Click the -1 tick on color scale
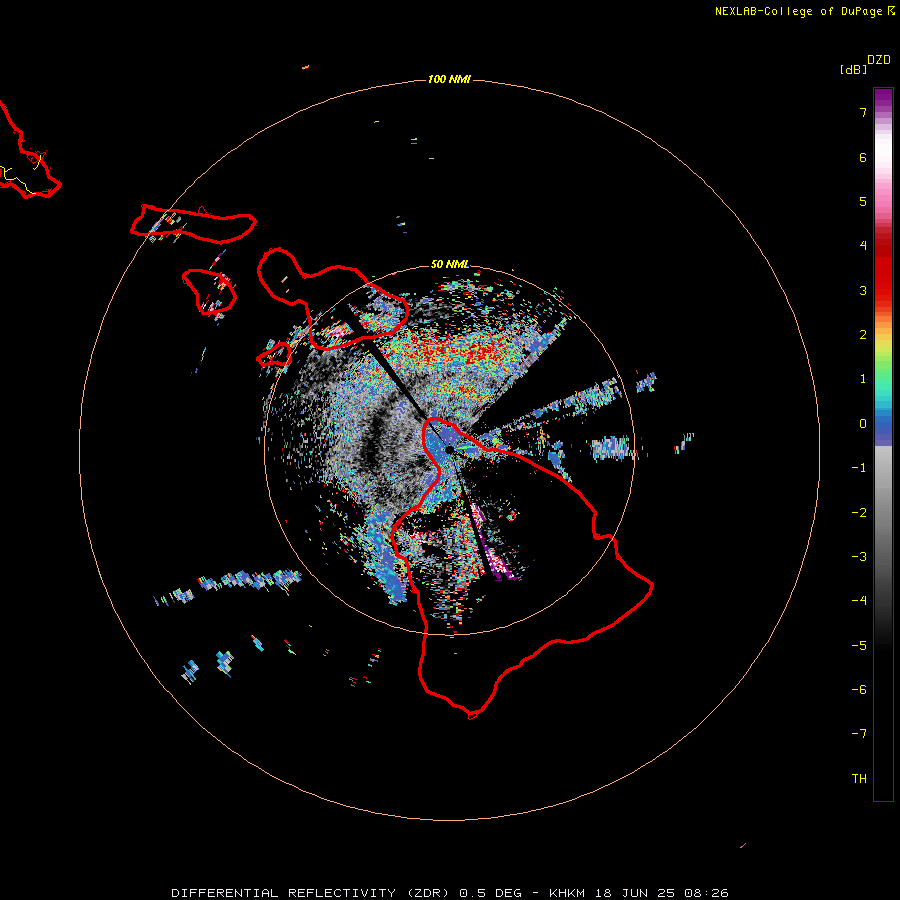 click(859, 468)
